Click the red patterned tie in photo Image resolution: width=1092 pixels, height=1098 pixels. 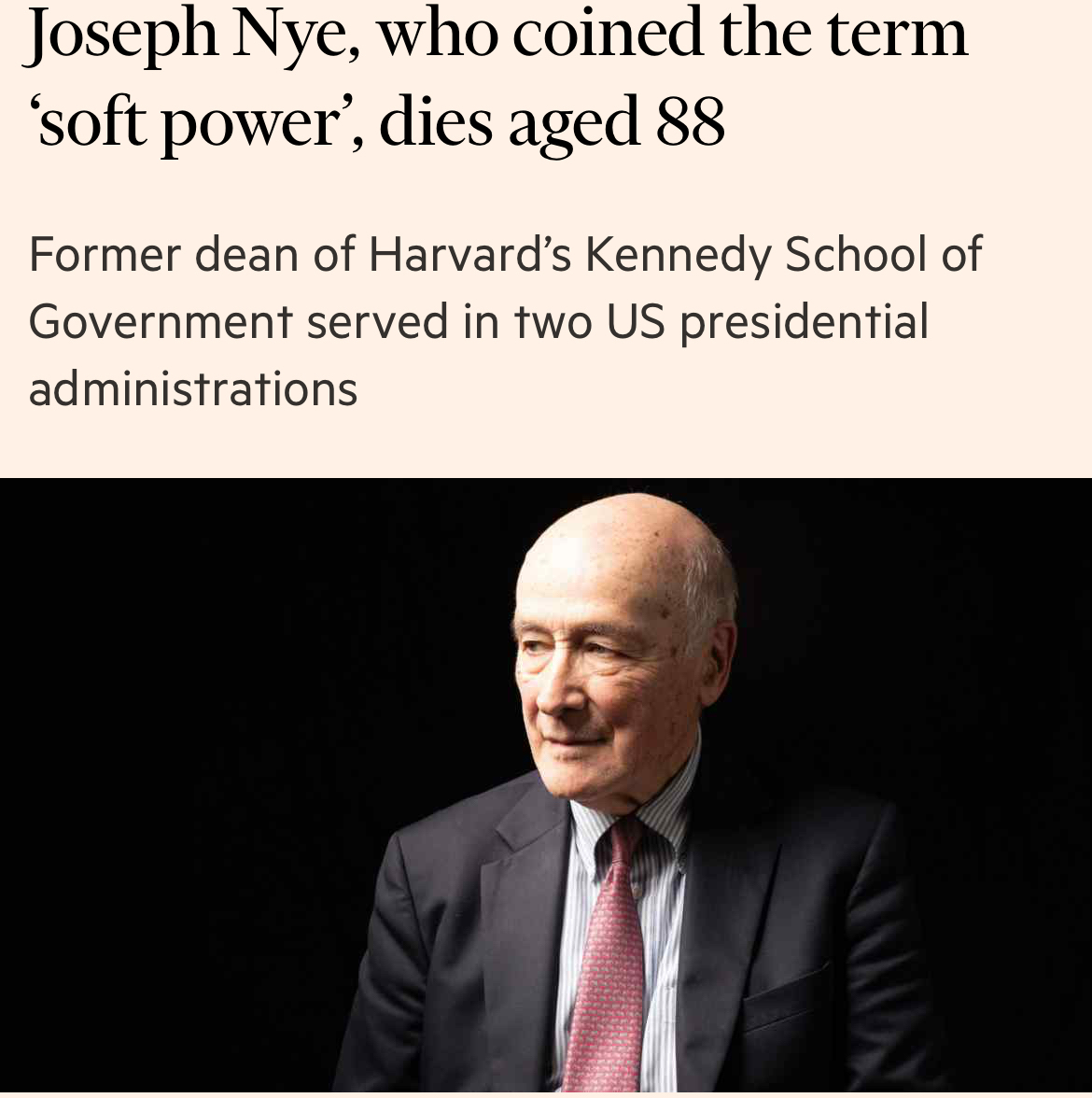pyautogui.click(x=607, y=962)
